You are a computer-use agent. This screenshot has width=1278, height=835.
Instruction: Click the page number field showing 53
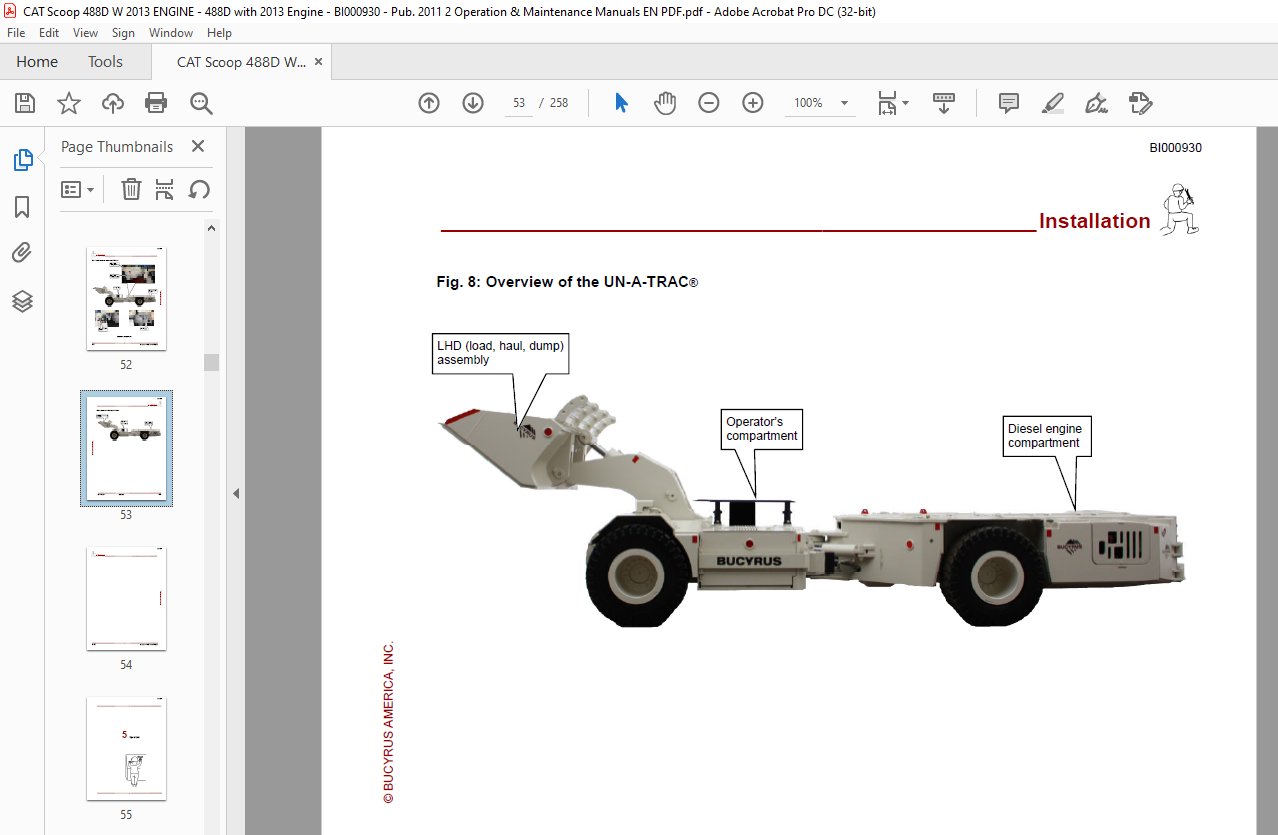point(519,103)
